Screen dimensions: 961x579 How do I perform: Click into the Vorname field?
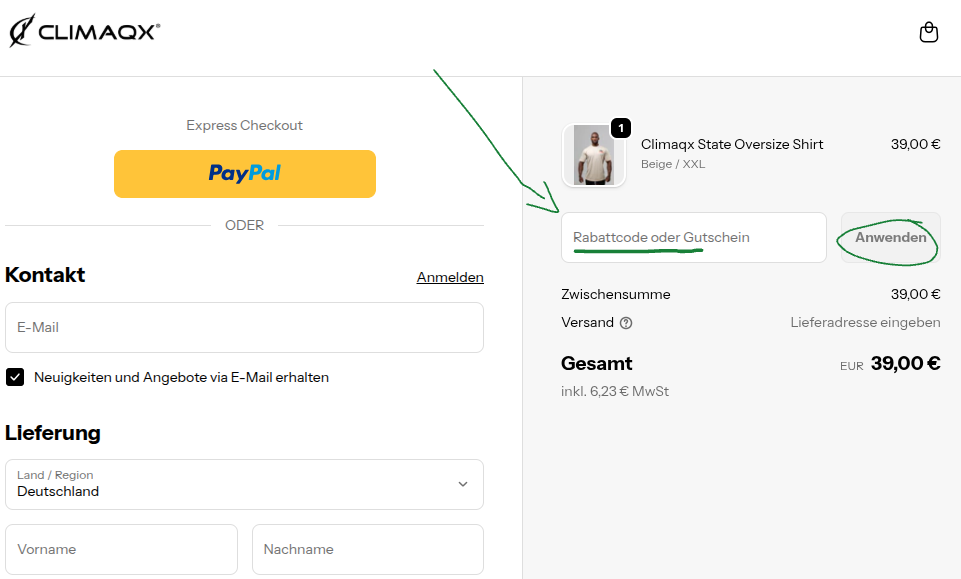[x=121, y=550]
